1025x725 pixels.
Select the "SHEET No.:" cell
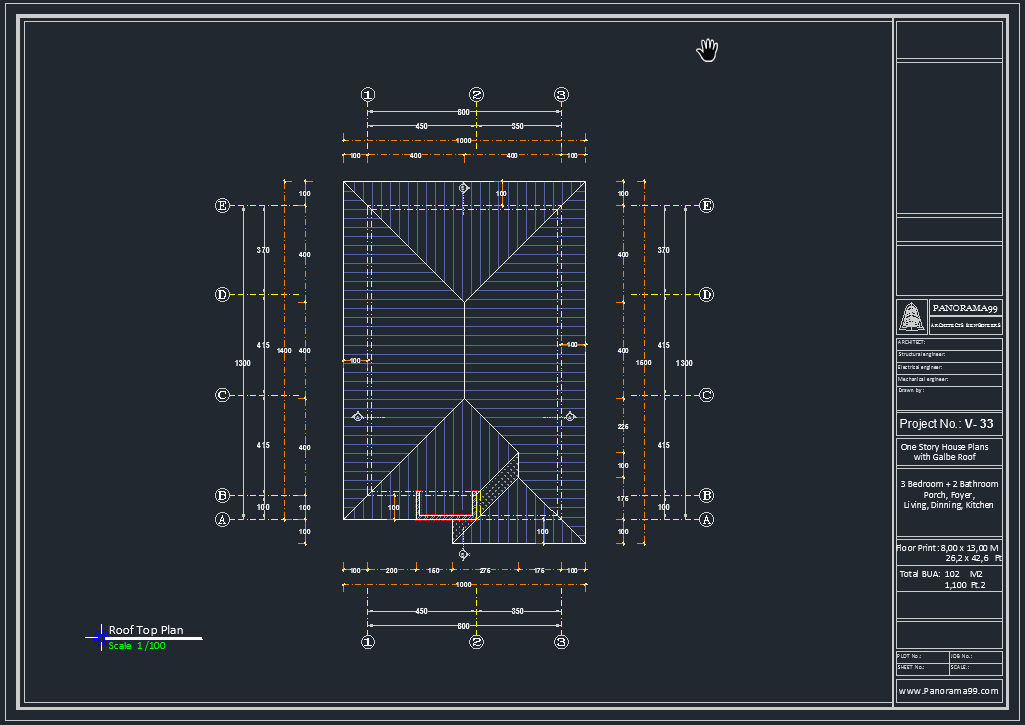(922, 669)
